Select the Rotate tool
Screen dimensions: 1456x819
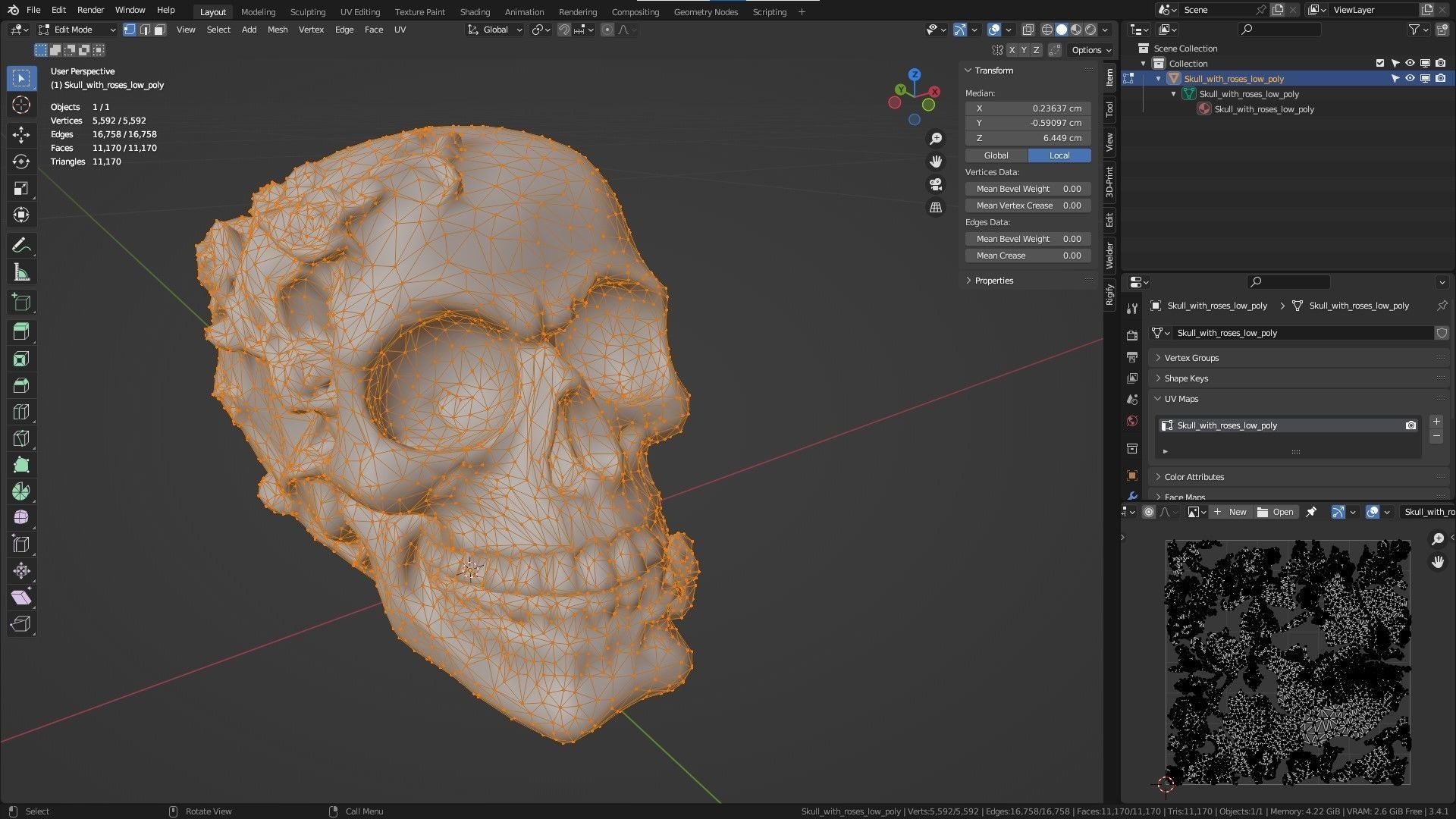pyautogui.click(x=21, y=162)
